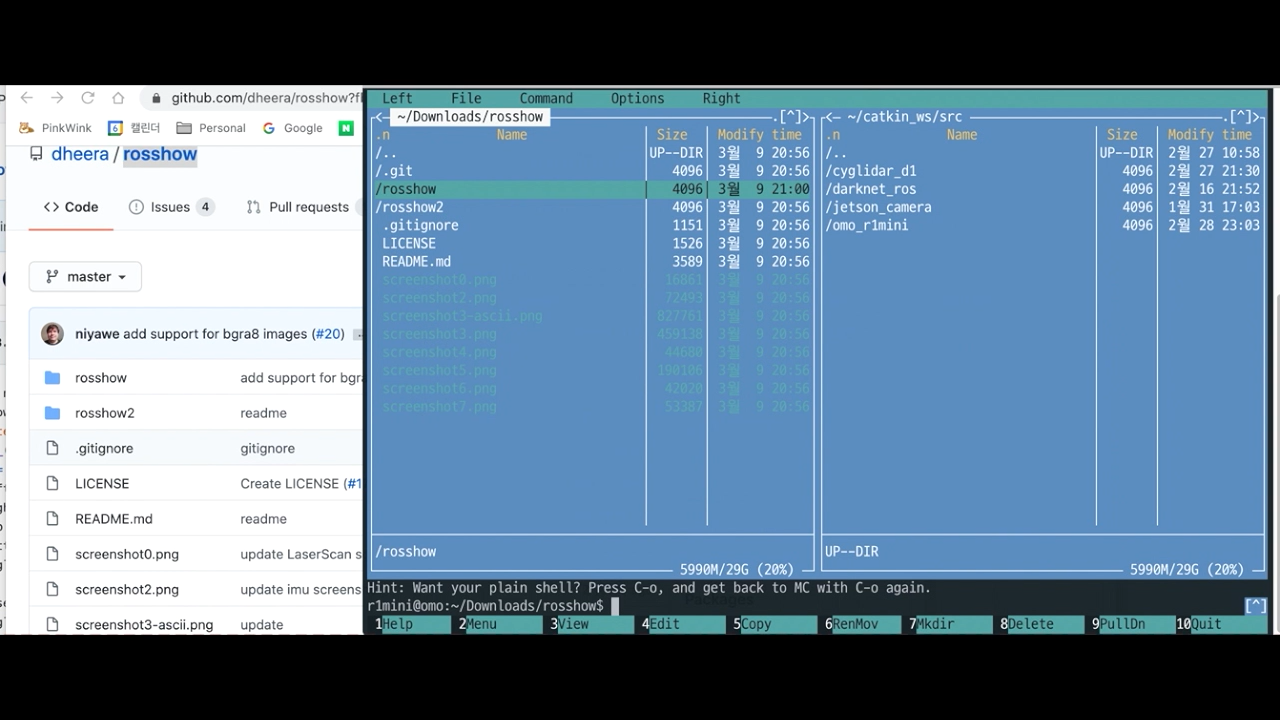Click the 2 Menu function key button

[x=501, y=624]
